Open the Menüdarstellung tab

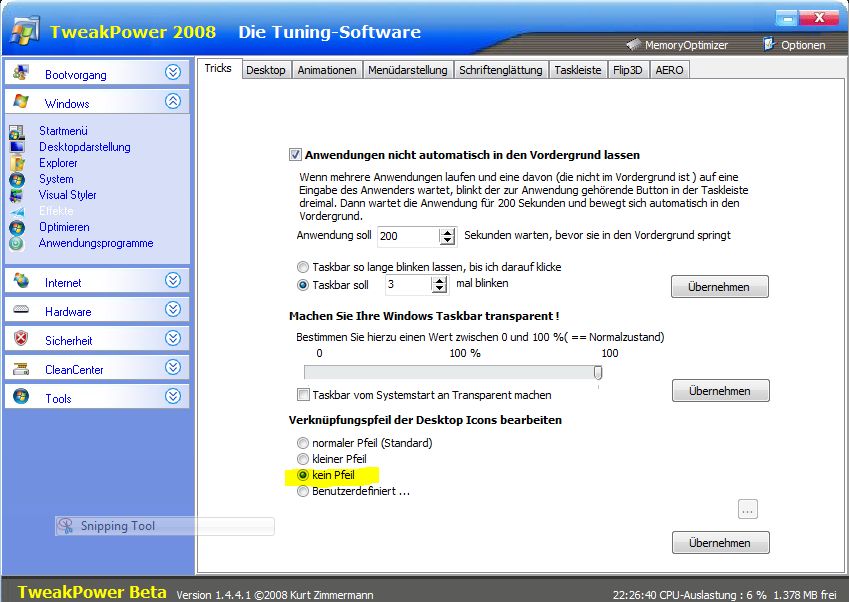(x=408, y=70)
